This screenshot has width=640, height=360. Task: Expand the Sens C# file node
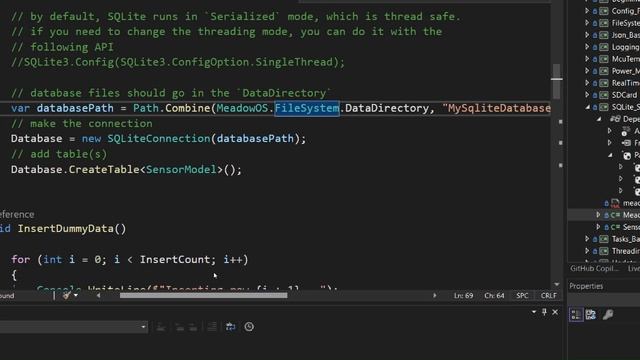pyautogui.click(x=598, y=227)
